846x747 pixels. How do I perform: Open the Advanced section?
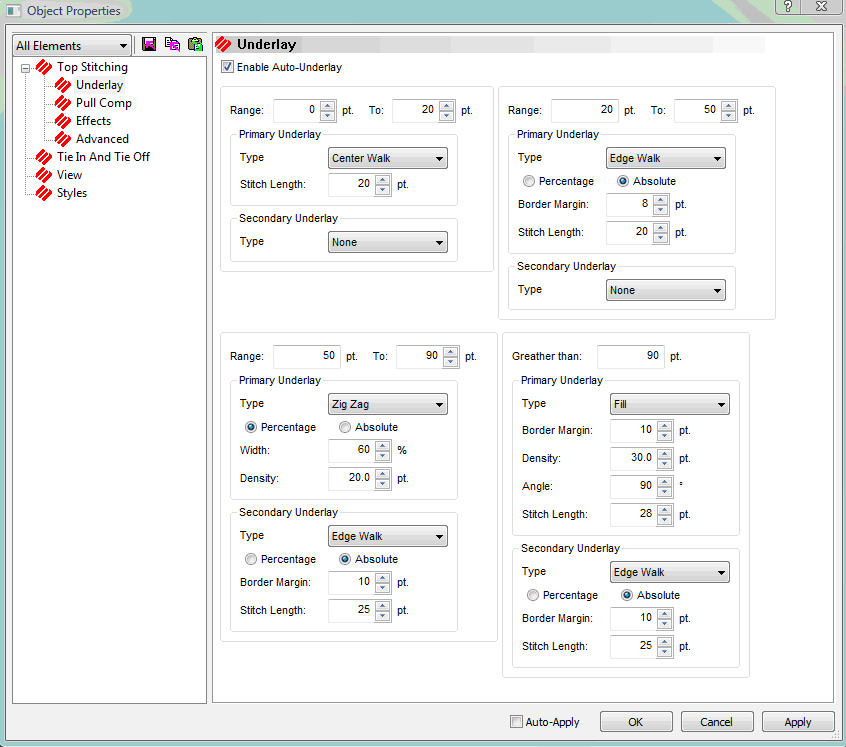[x=102, y=139]
